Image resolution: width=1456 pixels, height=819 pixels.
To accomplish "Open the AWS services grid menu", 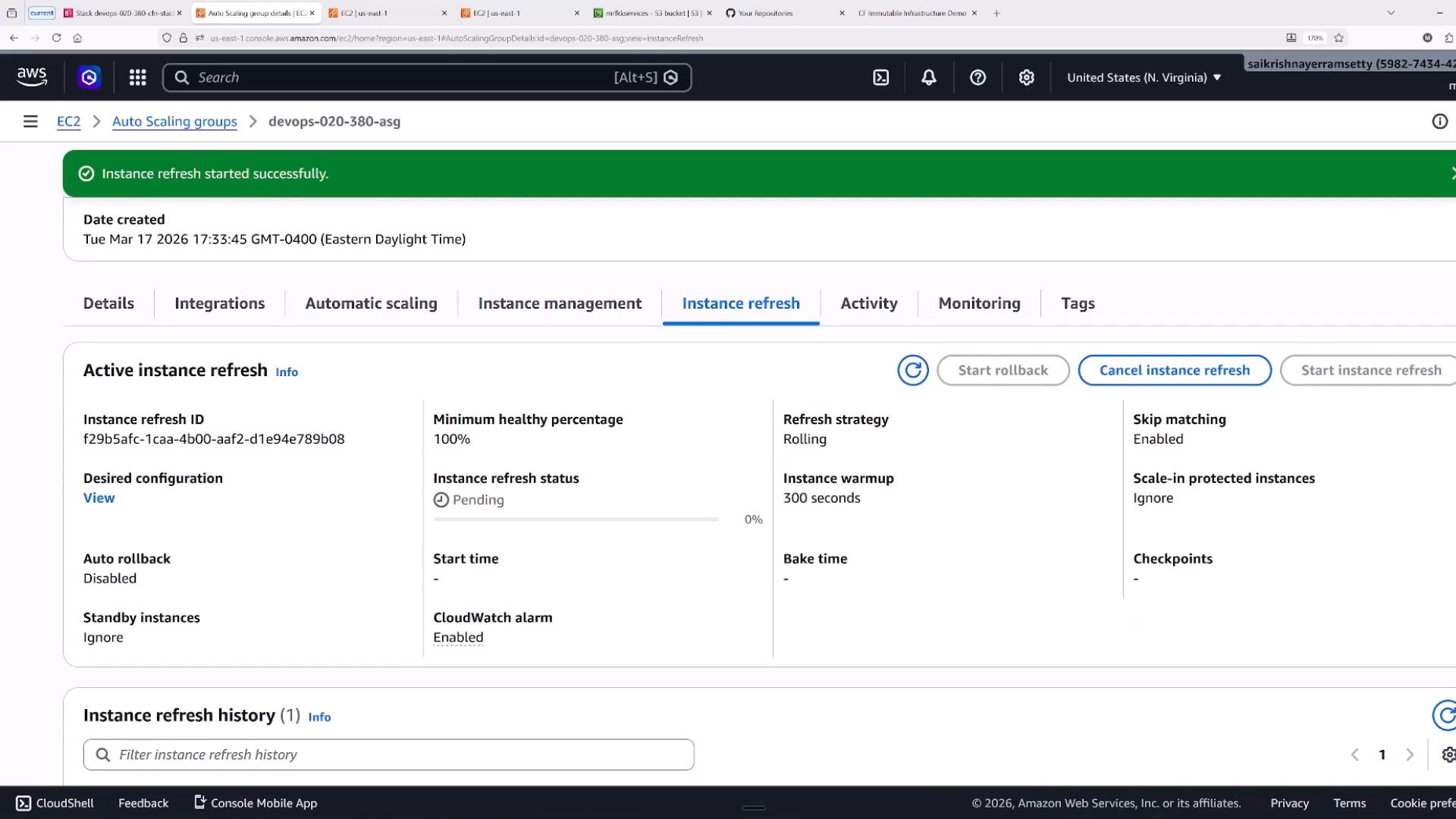I will [x=137, y=77].
